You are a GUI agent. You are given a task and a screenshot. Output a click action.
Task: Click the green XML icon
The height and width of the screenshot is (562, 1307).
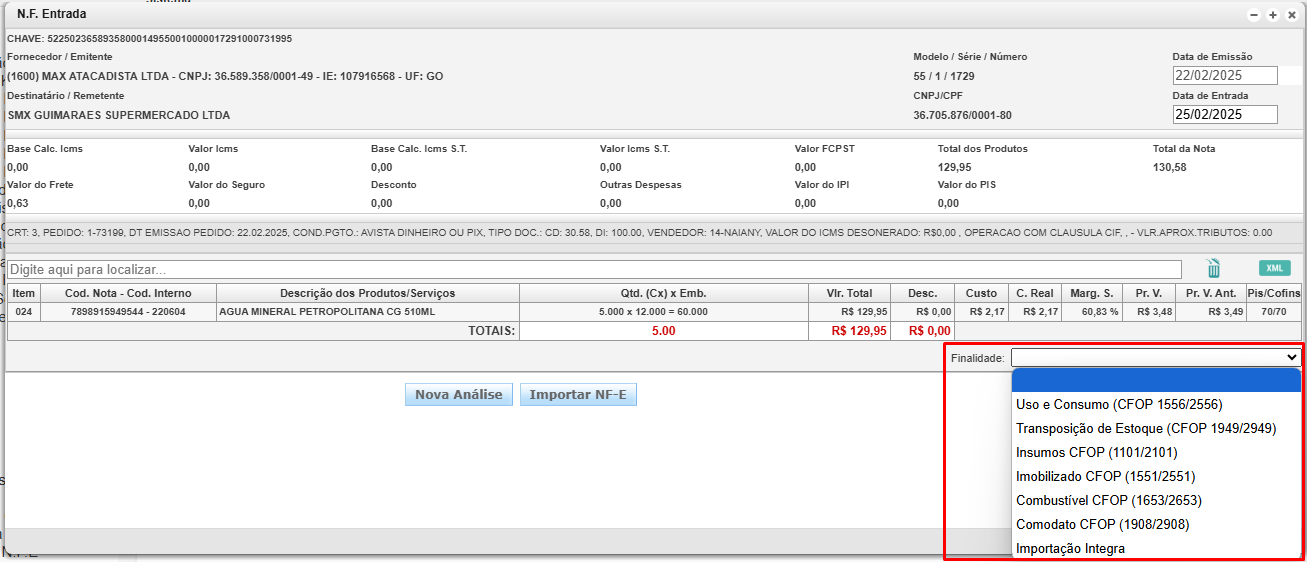[x=1274, y=268]
